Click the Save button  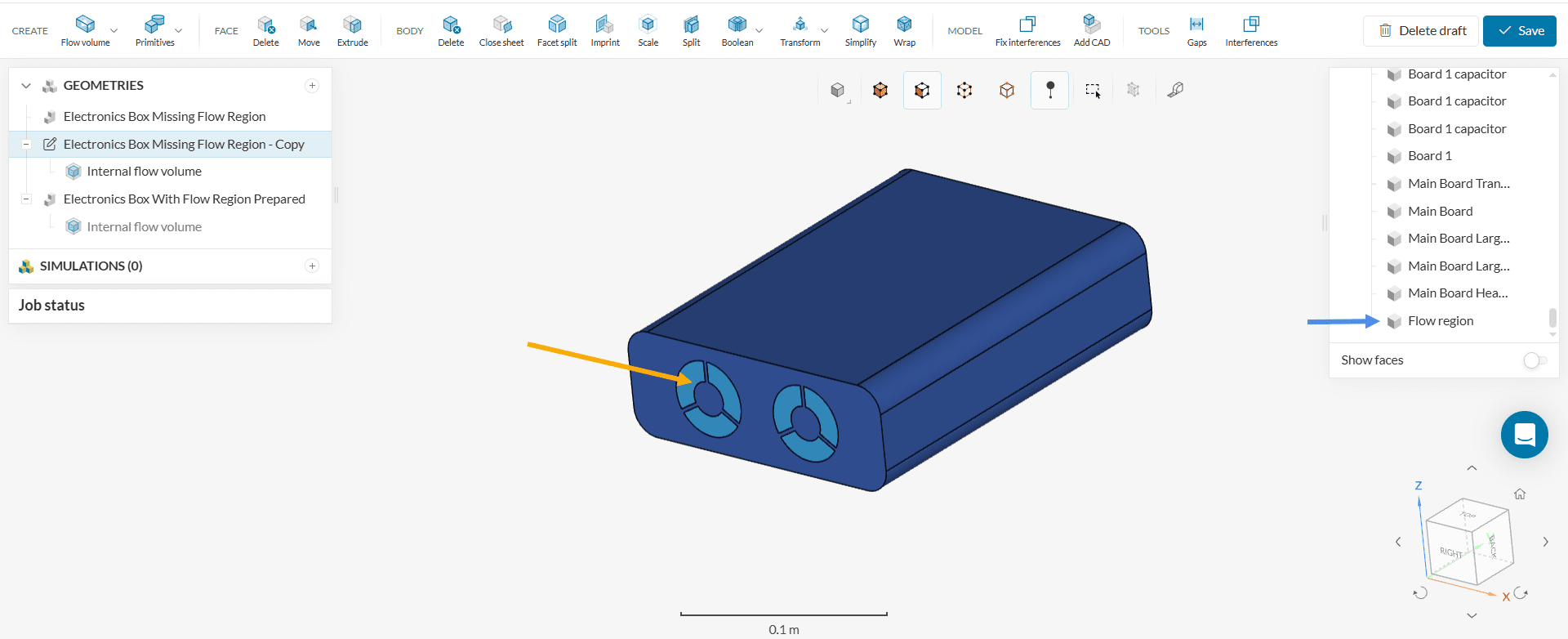point(1519,31)
